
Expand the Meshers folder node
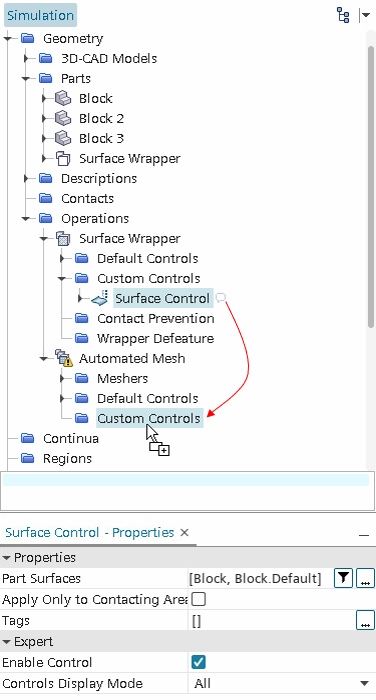[x=63, y=378]
